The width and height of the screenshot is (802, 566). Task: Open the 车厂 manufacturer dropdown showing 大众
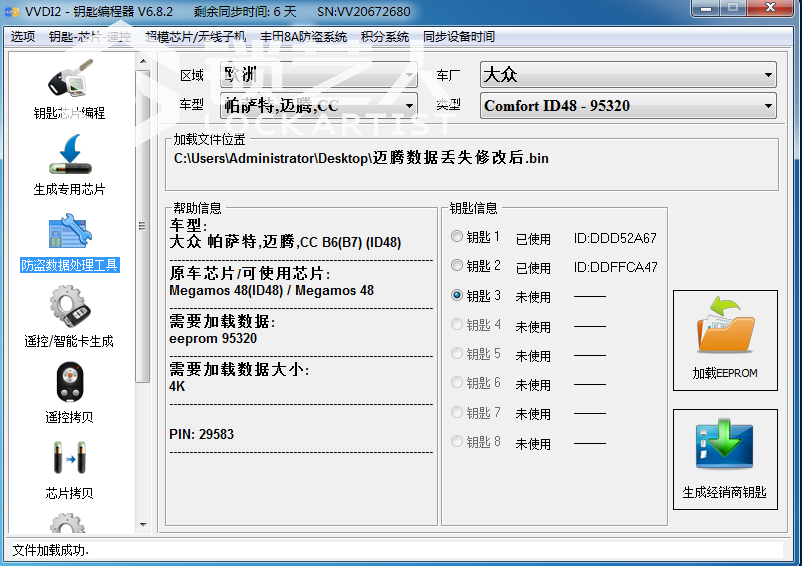pyautogui.click(x=628, y=75)
